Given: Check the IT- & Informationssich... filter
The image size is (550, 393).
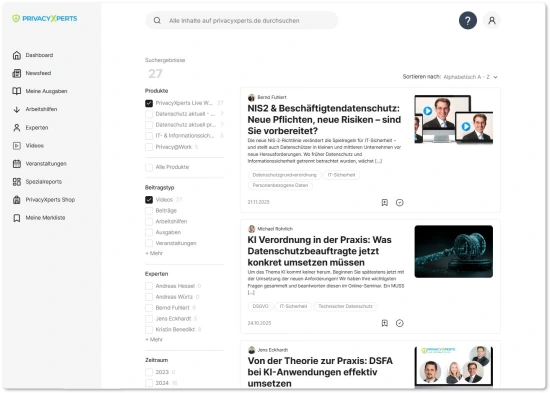Looking at the screenshot, I should tap(149, 136).
